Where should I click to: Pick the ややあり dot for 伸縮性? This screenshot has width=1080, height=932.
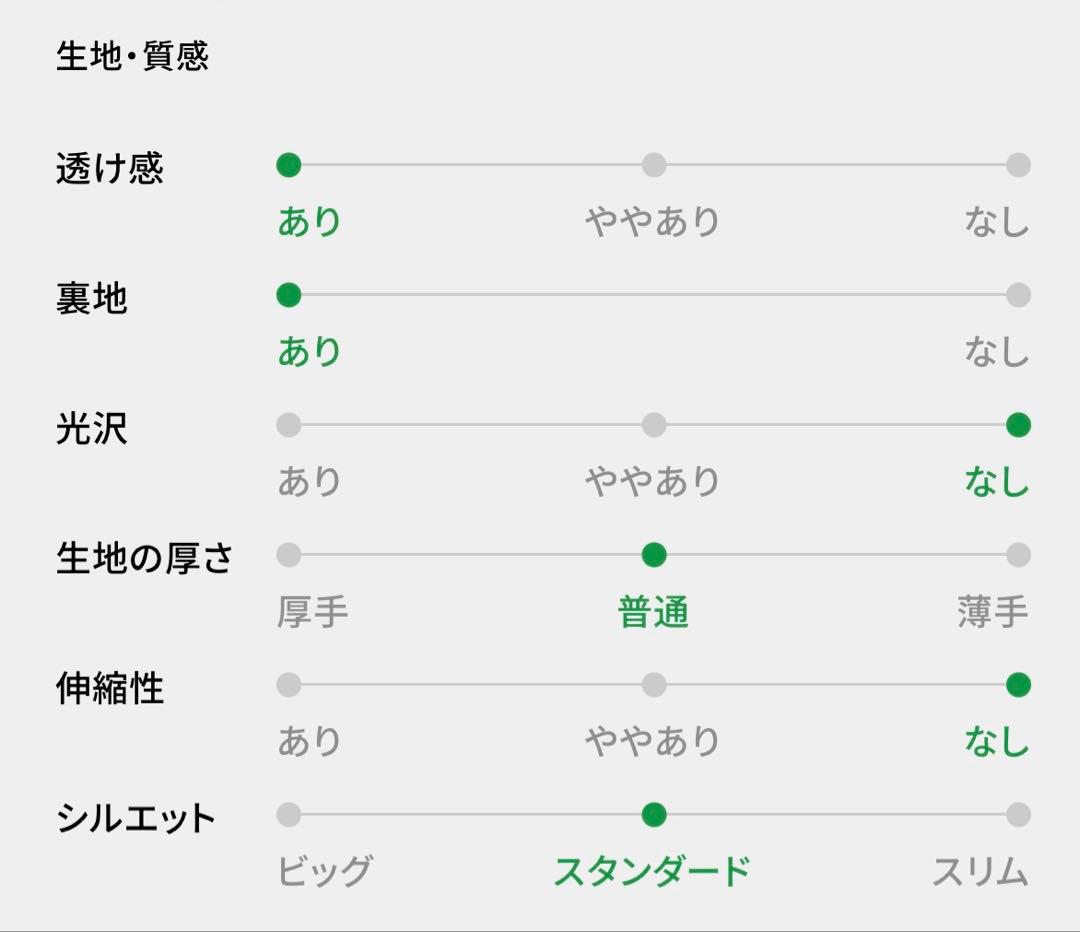pyautogui.click(x=654, y=685)
